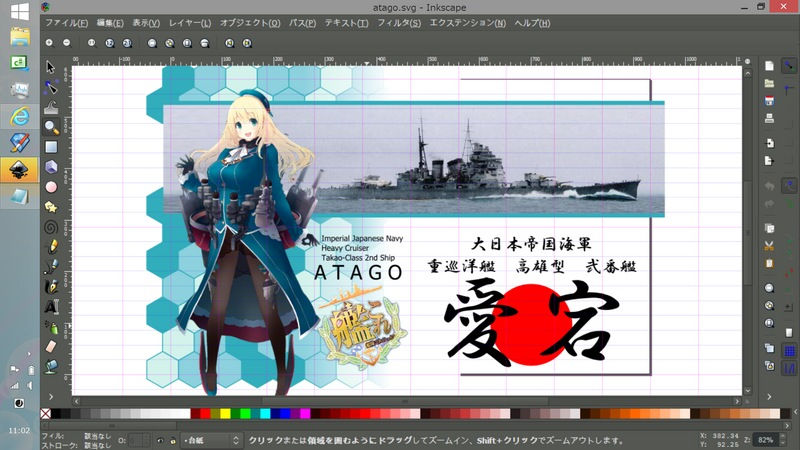The image size is (800, 450).
Task: Open the ヘルプ(H) menu
Action: pyautogui.click(x=532, y=23)
